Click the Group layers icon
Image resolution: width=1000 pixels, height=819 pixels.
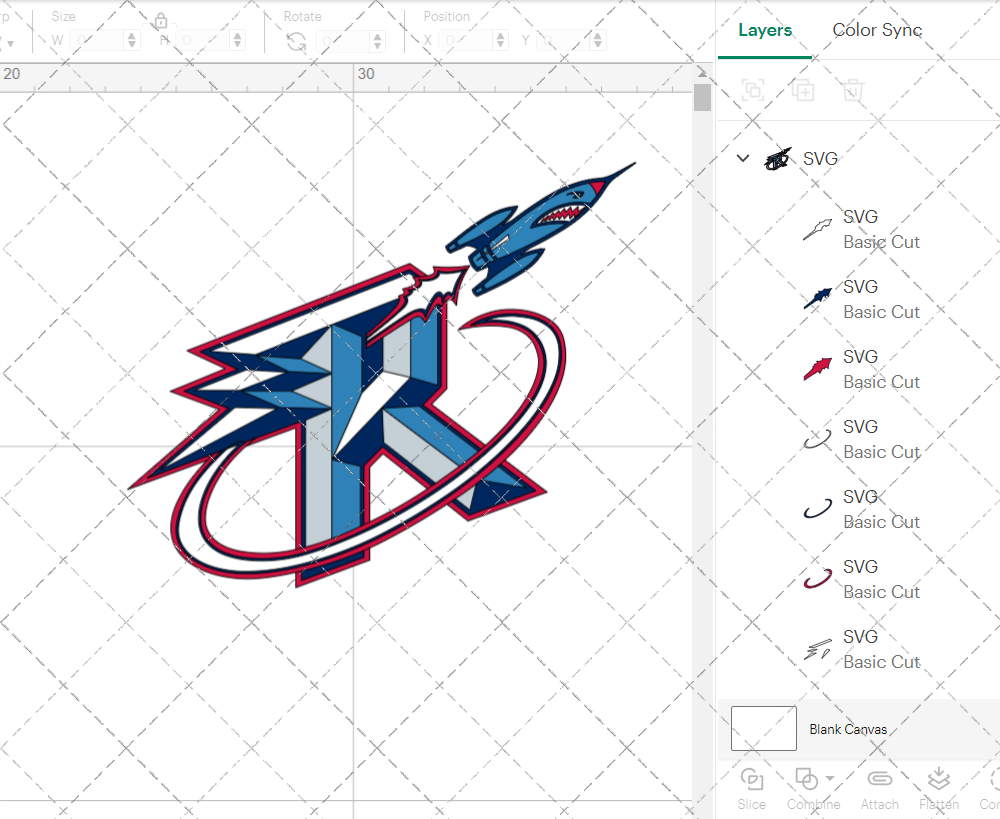tap(753, 91)
